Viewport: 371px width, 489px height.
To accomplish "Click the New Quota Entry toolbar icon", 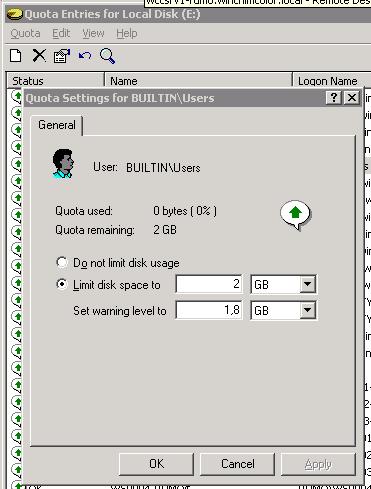I will [x=16, y=56].
